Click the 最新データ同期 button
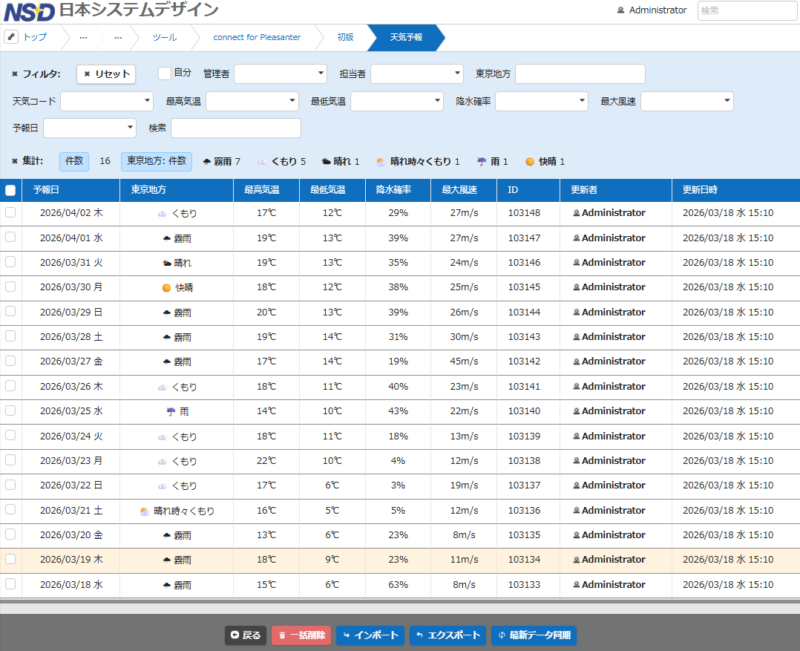Viewport: 800px width, 651px height. [x=534, y=635]
